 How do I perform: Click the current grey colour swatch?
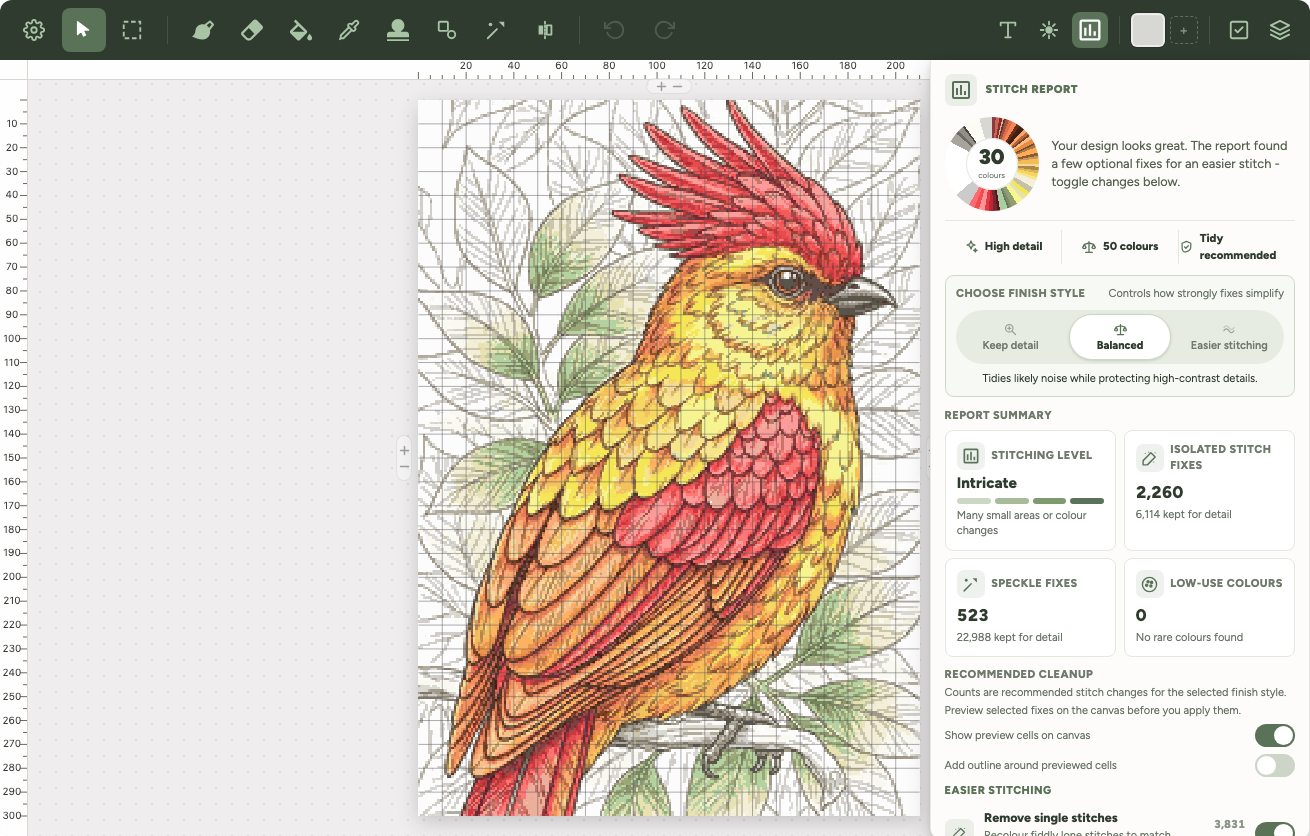1148,30
